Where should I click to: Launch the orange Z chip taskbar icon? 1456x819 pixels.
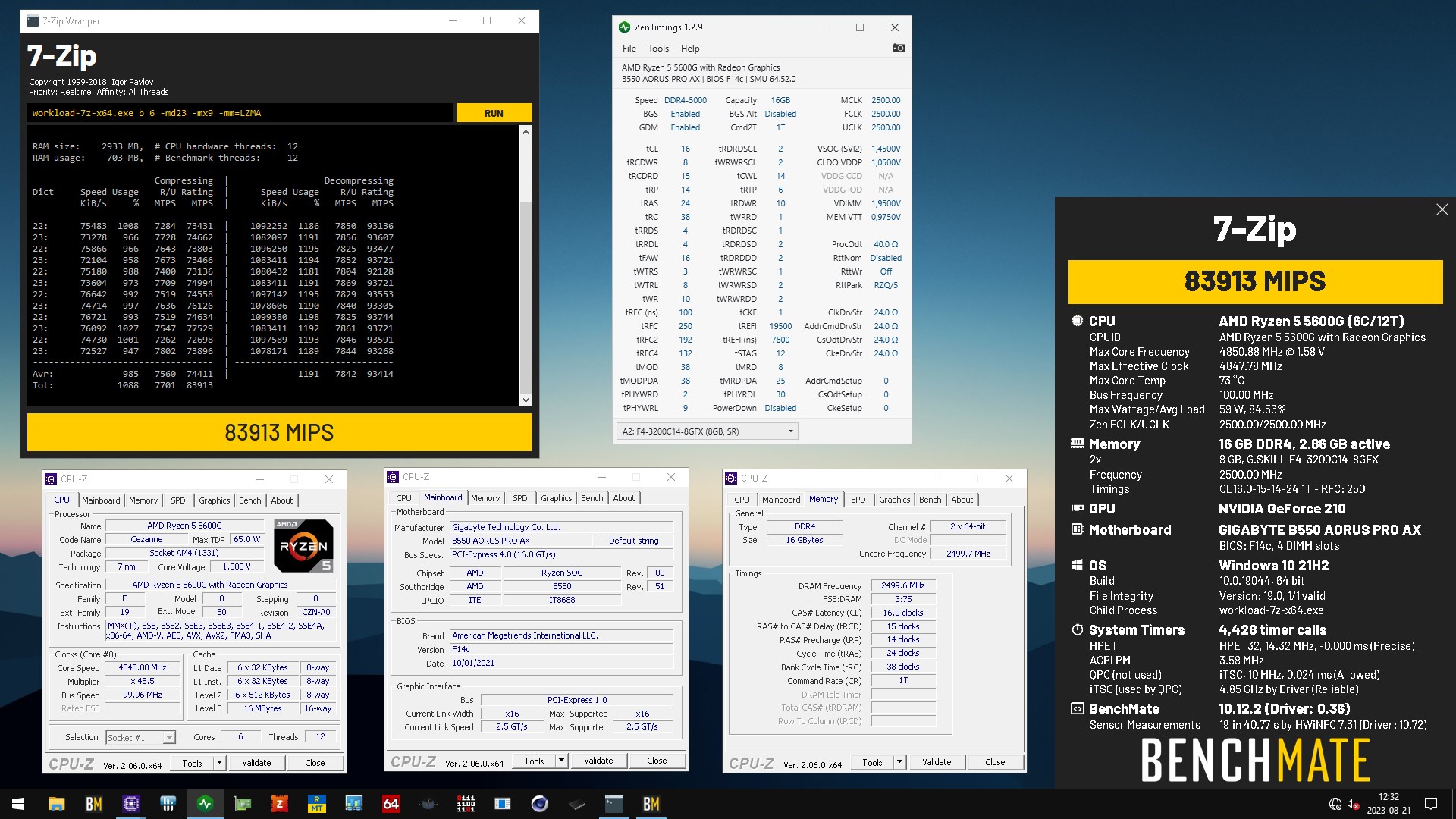(279, 804)
